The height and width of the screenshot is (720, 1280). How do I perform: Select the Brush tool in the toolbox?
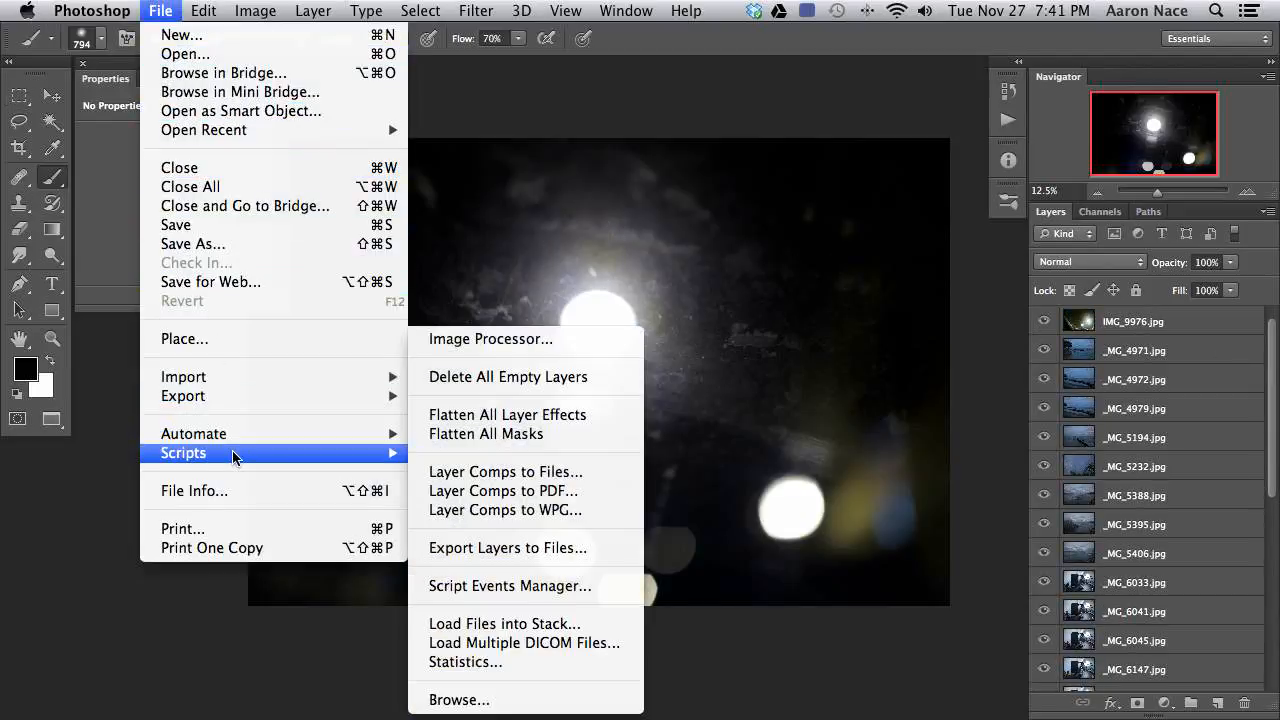tap(52, 177)
